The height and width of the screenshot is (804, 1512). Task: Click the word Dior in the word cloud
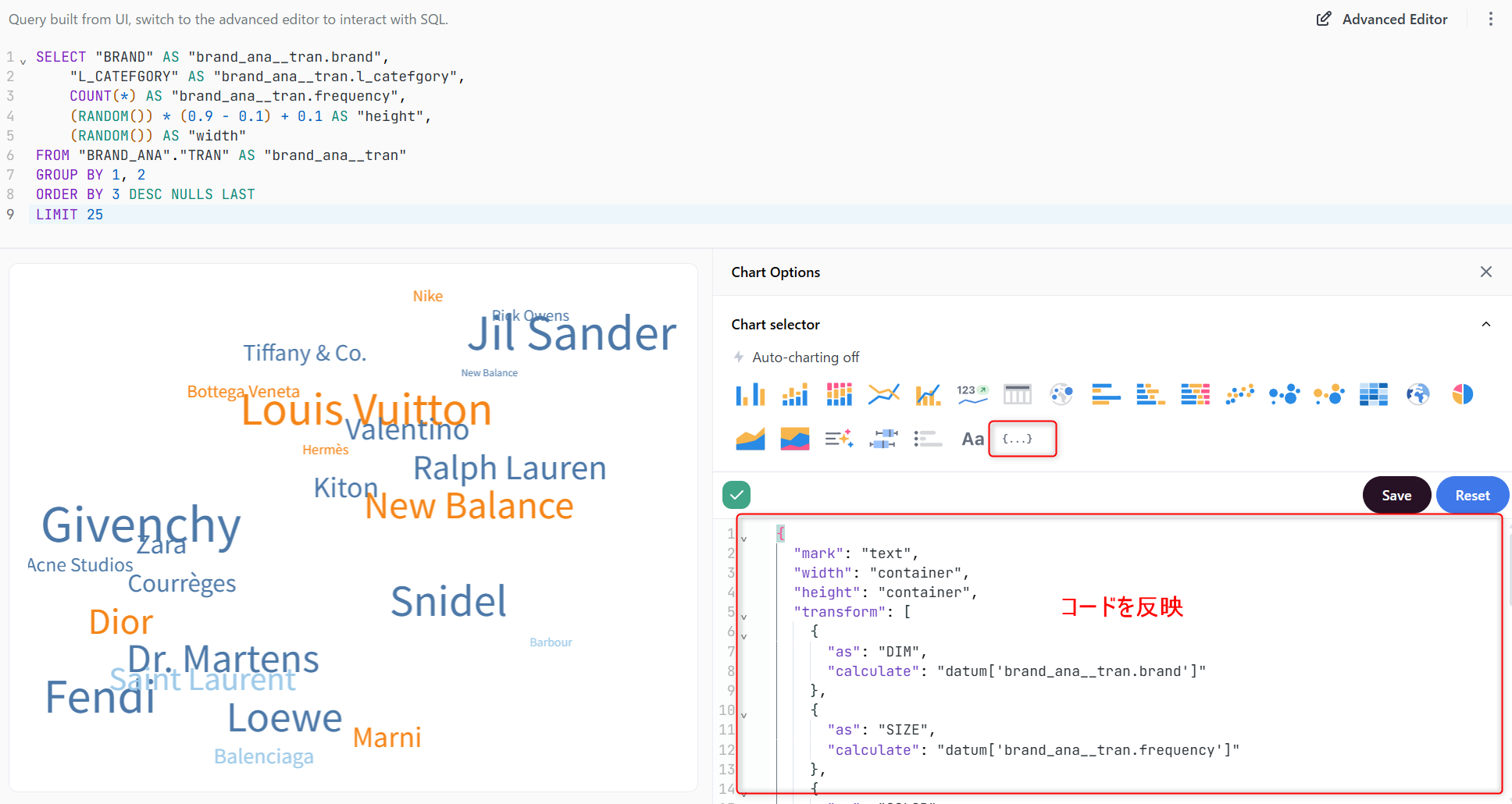(121, 622)
